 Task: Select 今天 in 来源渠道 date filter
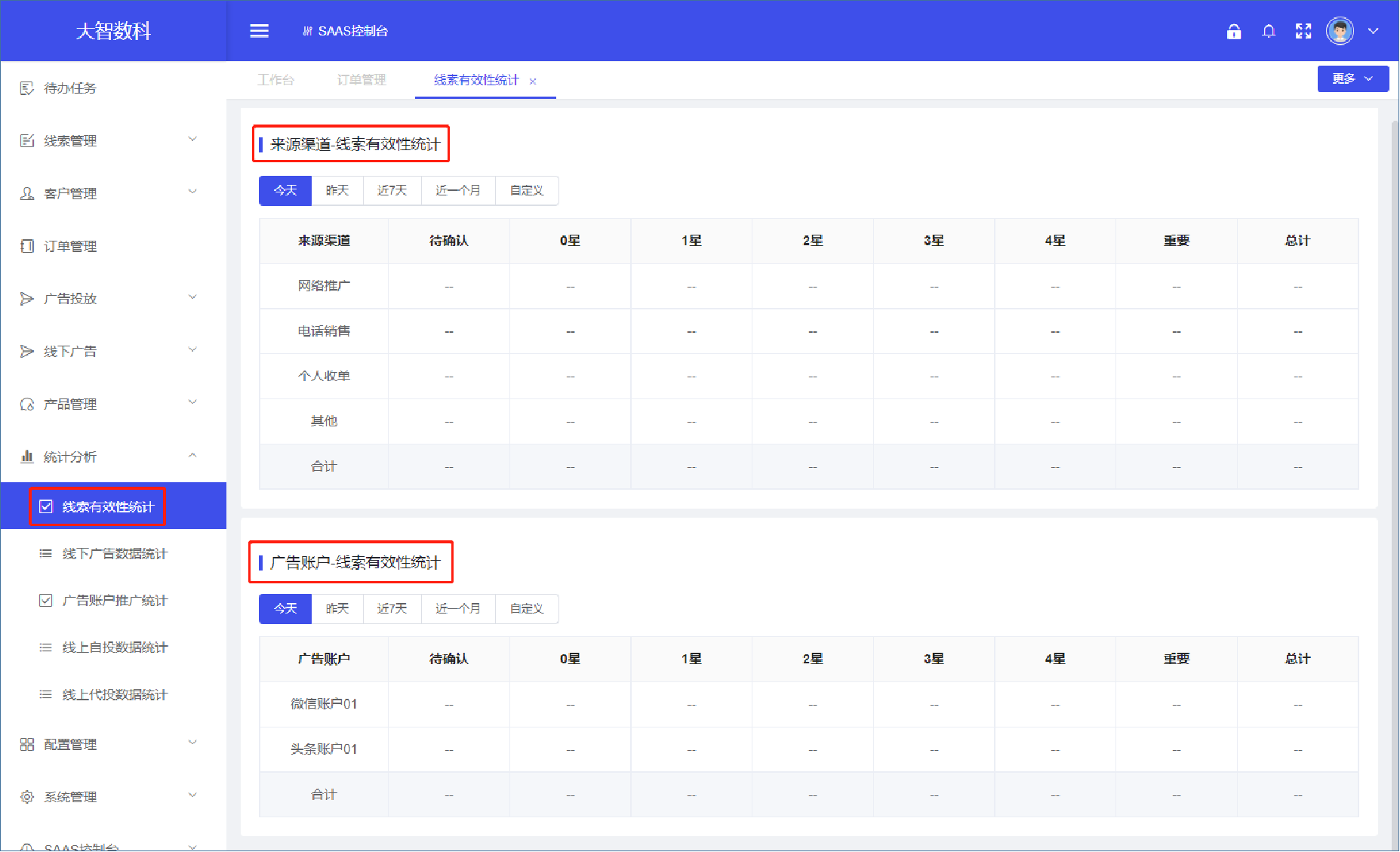pyautogui.click(x=285, y=191)
